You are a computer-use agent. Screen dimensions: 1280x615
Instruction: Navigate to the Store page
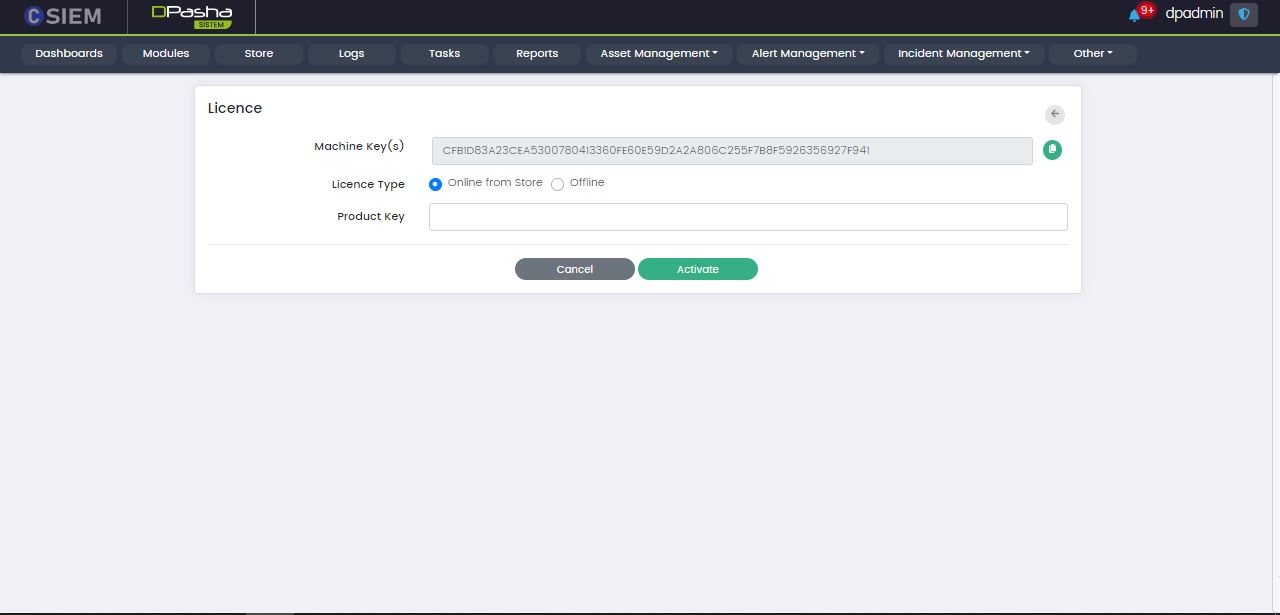pyautogui.click(x=258, y=54)
